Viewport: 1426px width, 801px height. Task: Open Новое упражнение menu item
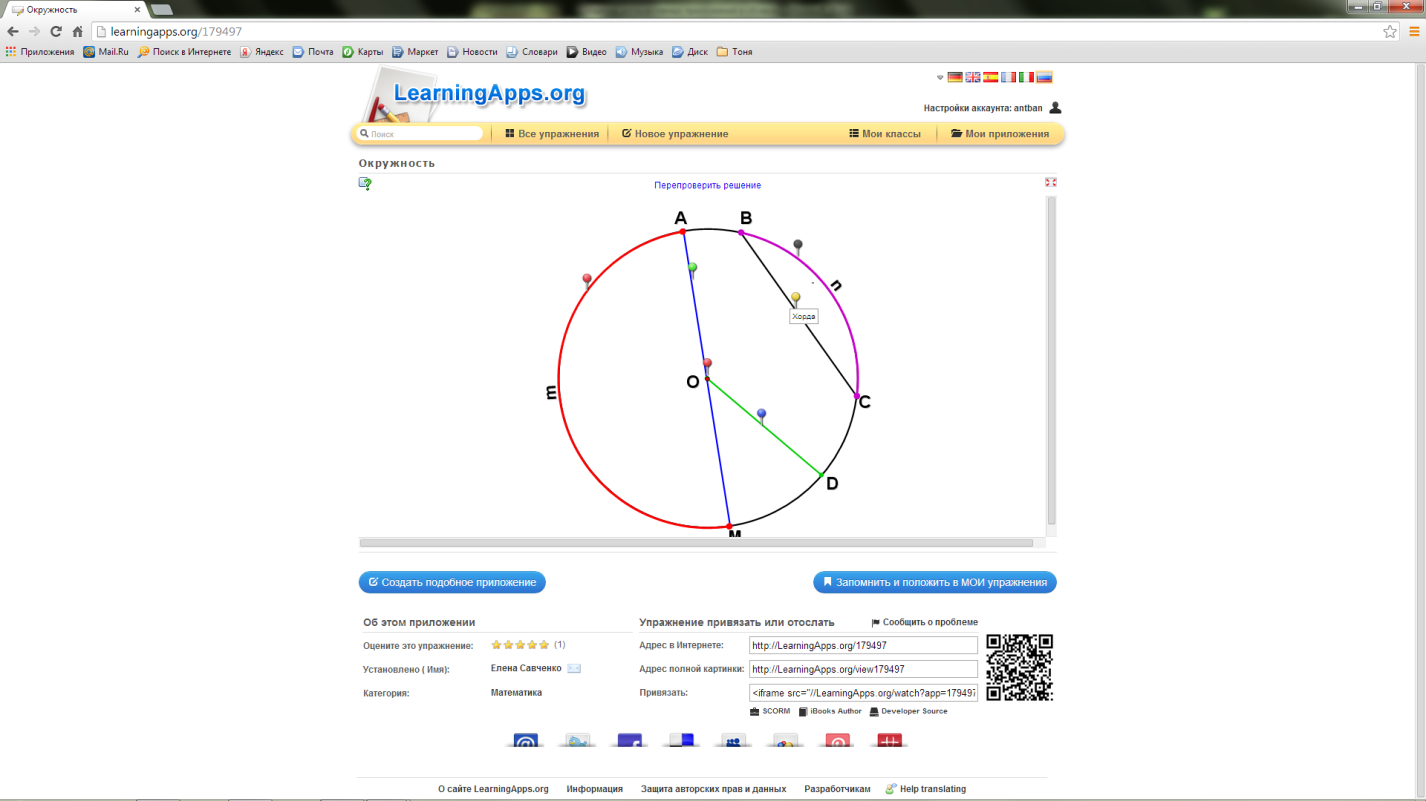pos(675,133)
